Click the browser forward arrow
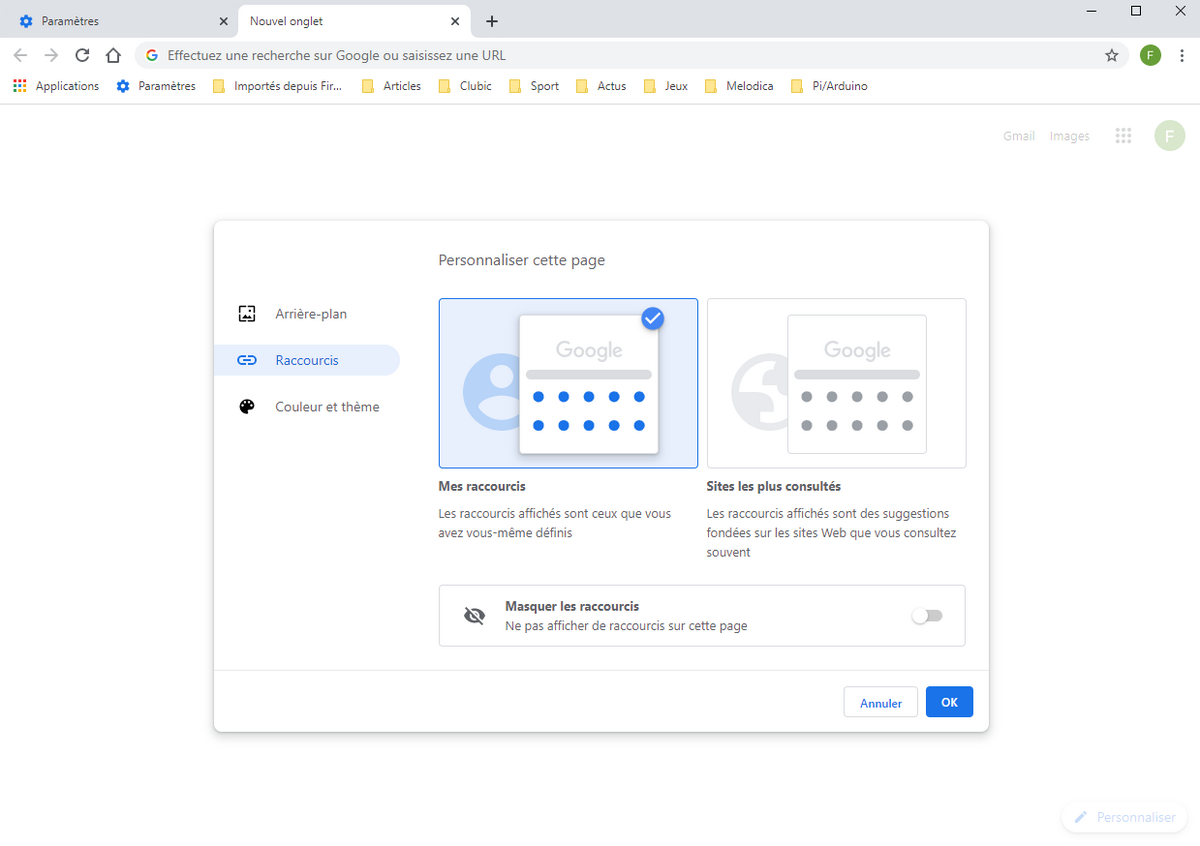The image size is (1200, 846). (52, 55)
